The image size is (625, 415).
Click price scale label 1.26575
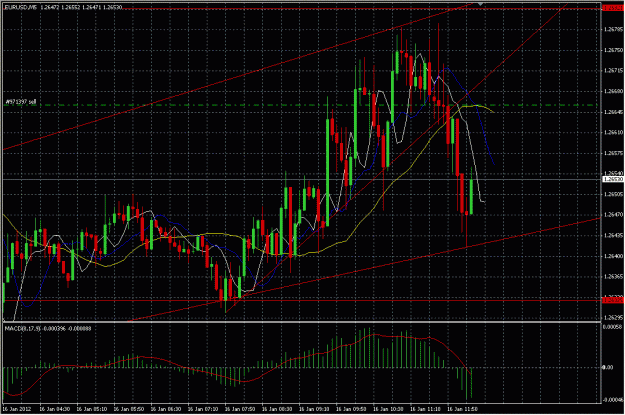pos(613,153)
